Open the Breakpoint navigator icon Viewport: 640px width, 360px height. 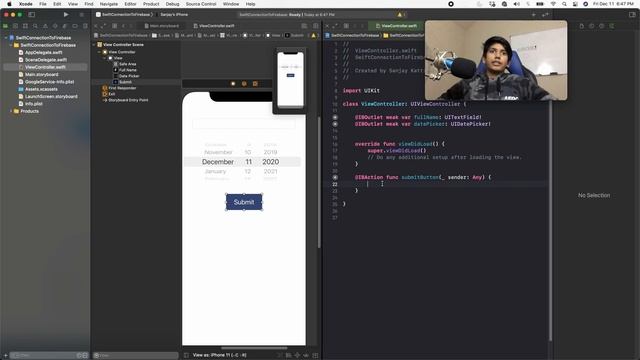75,26
